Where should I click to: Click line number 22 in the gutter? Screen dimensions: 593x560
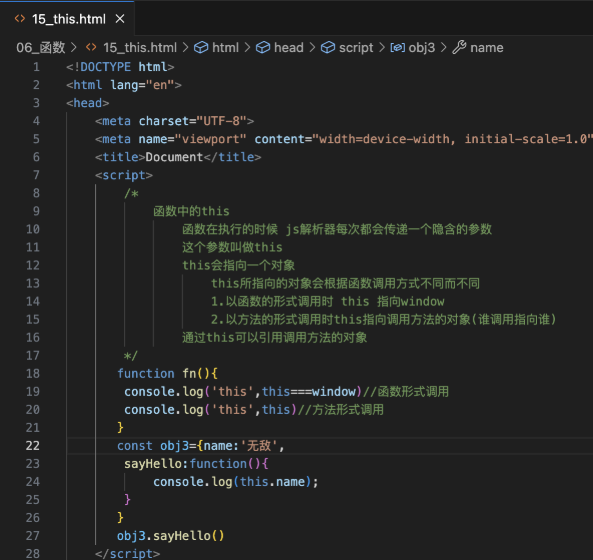[33, 446]
